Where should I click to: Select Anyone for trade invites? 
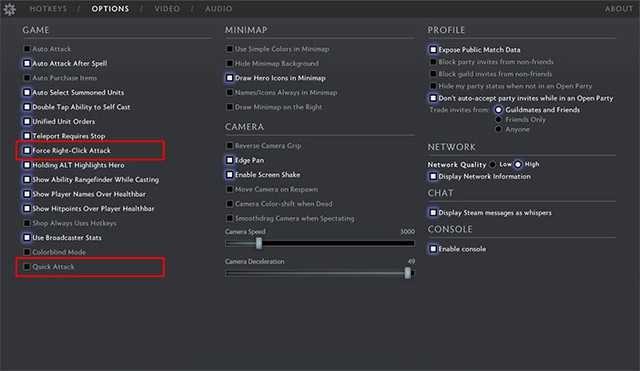(x=498, y=129)
